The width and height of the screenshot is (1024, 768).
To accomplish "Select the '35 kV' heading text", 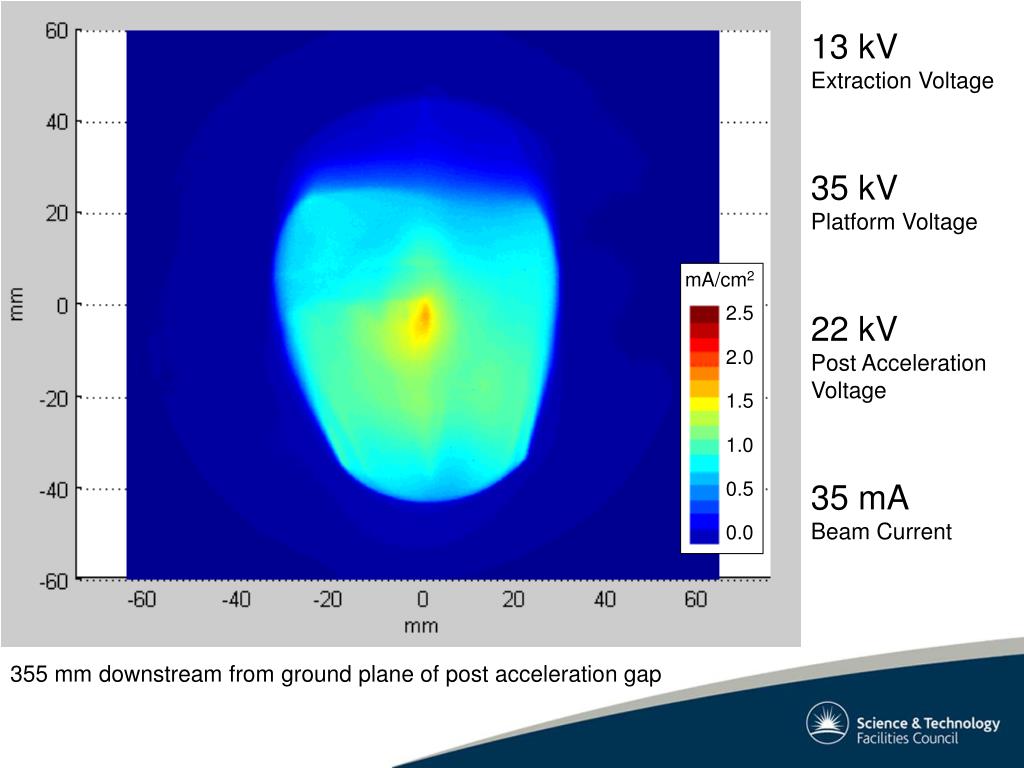I will click(x=854, y=188).
